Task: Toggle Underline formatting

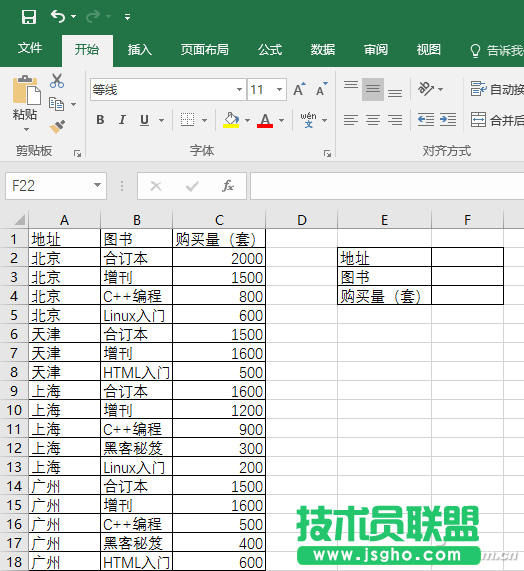Action: [145, 120]
